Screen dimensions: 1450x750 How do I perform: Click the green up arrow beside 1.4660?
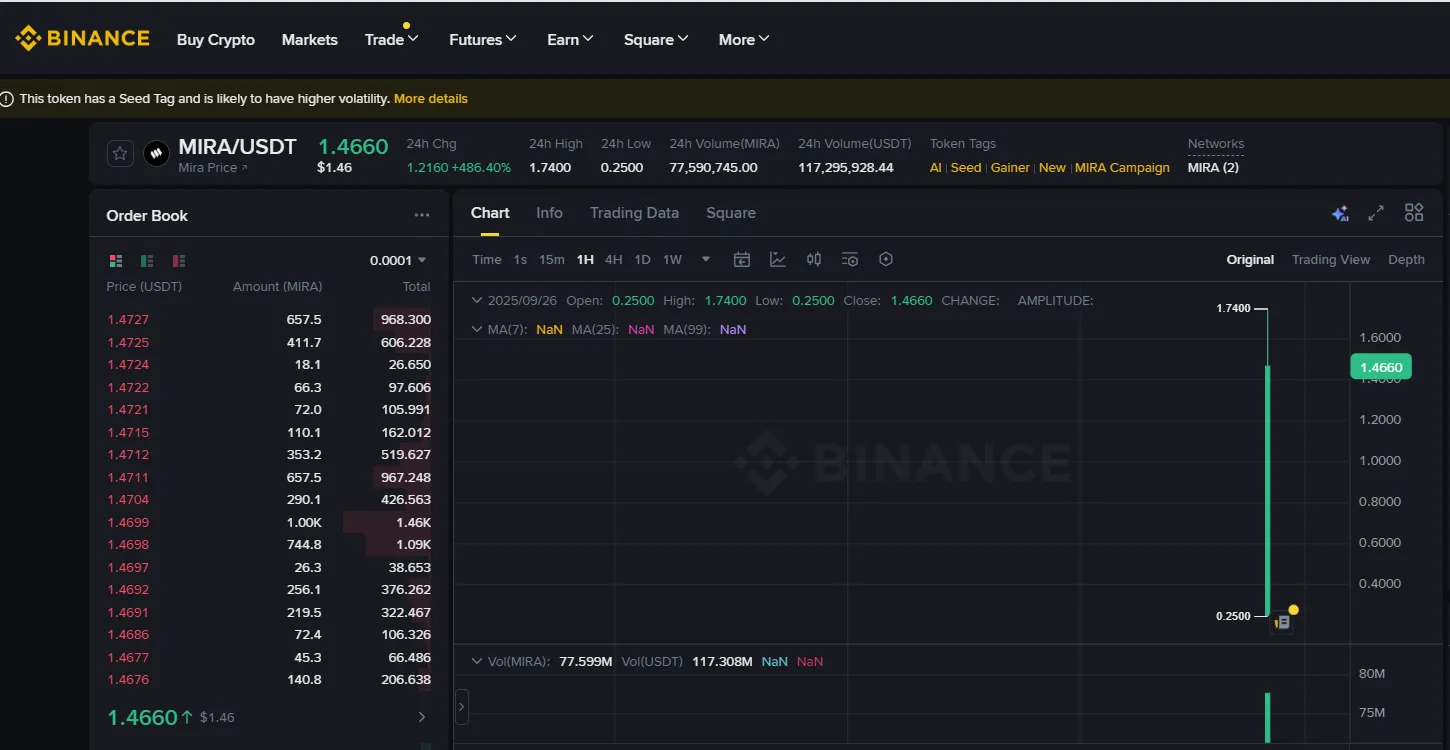[x=186, y=717]
